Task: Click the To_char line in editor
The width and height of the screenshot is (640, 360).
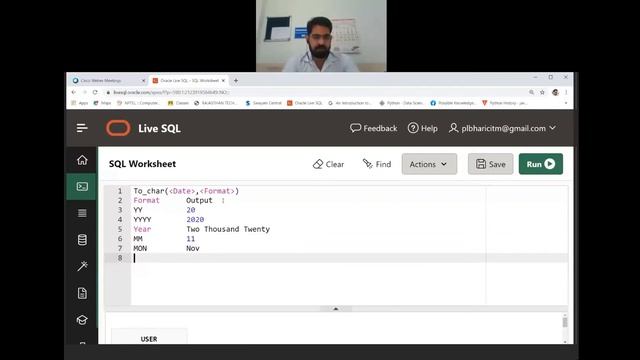Action: [x=186, y=191]
